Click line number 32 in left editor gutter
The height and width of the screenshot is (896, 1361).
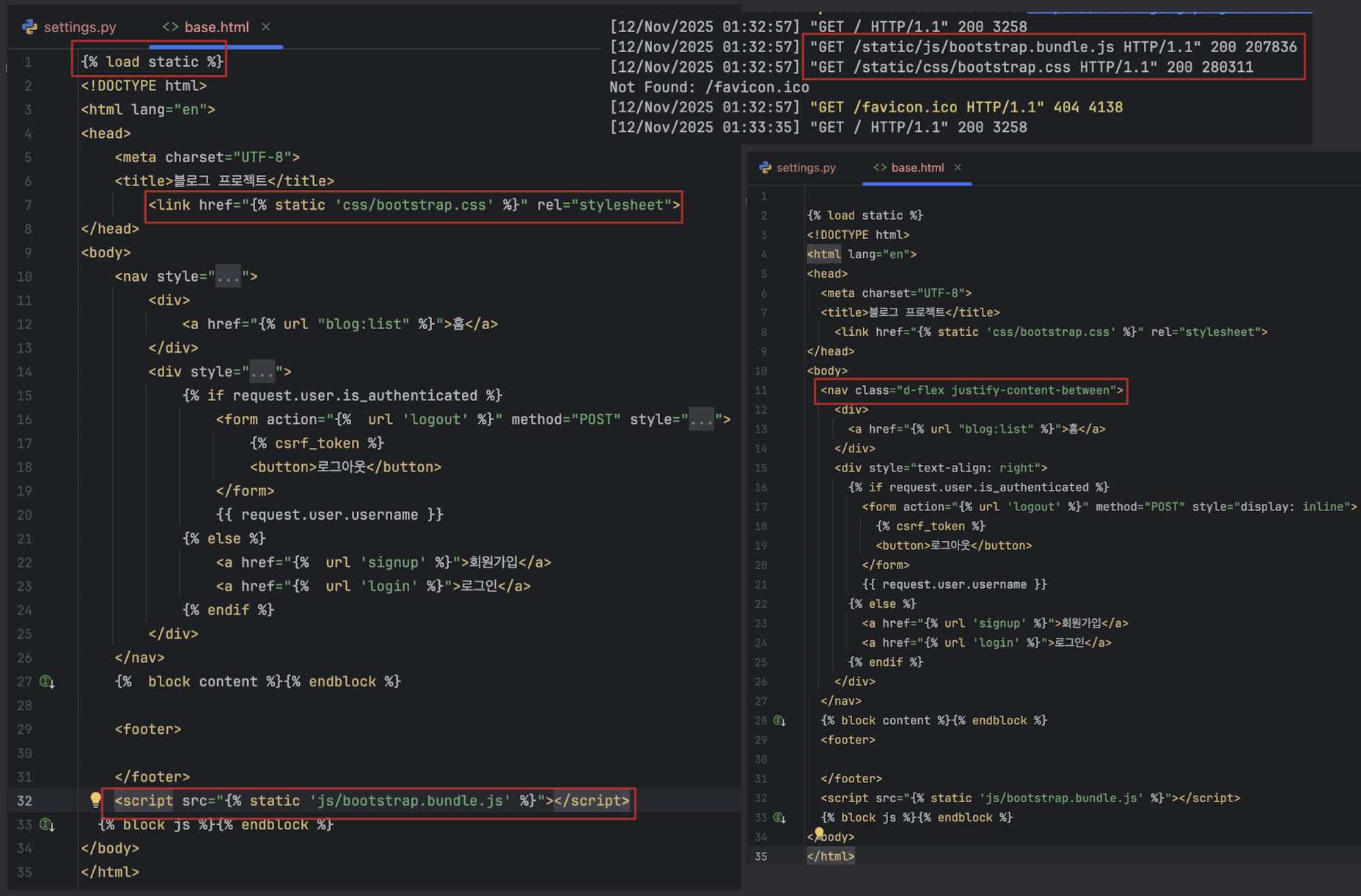click(24, 801)
